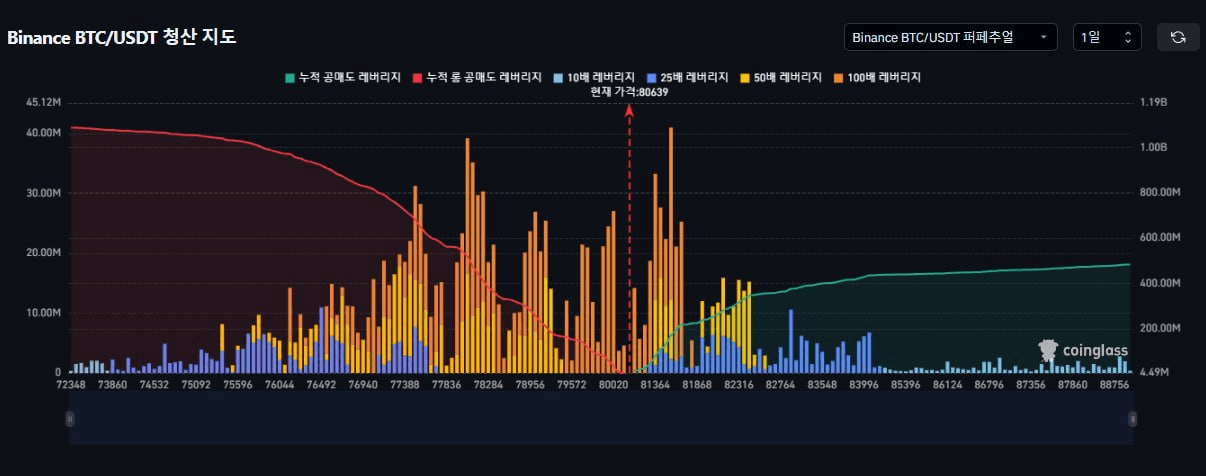This screenshot has height=476, width=1206.
Task: Click the 20.00M left axis label
Action: click(43, 252)
